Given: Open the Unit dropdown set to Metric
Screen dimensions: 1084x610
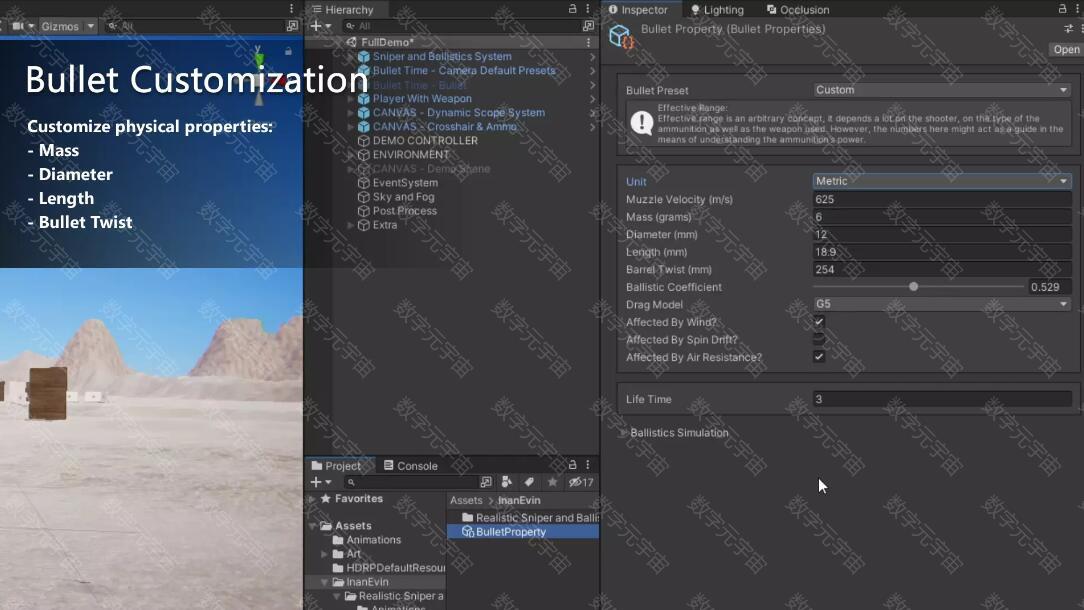Looking at the screenshot, I should point(942,181).
